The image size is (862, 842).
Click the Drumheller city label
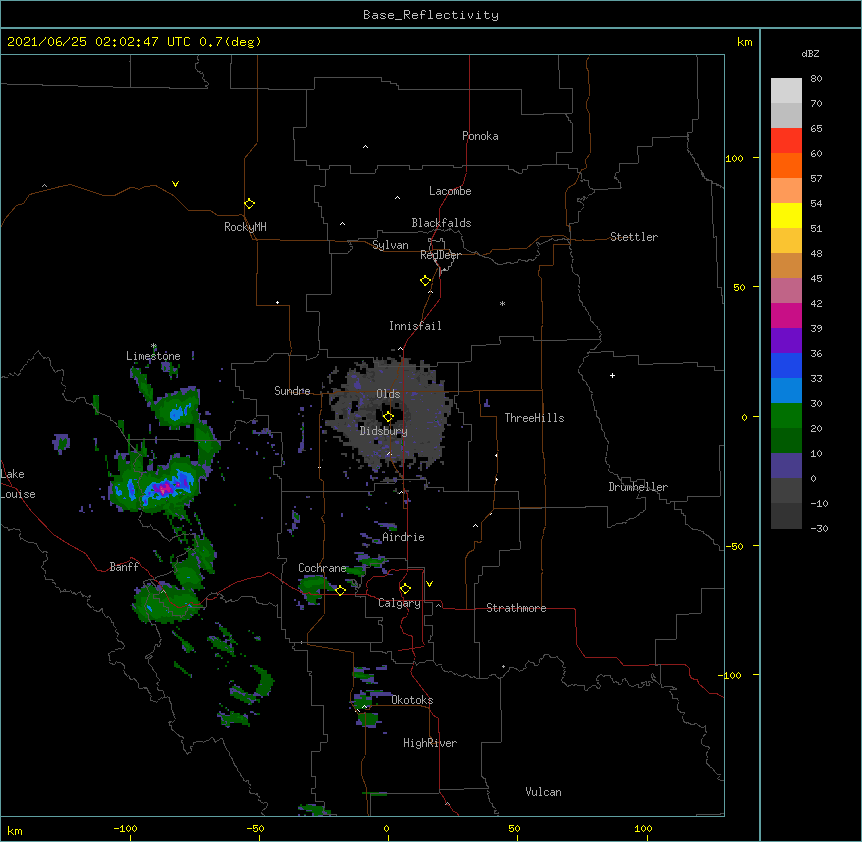point(638,487)
